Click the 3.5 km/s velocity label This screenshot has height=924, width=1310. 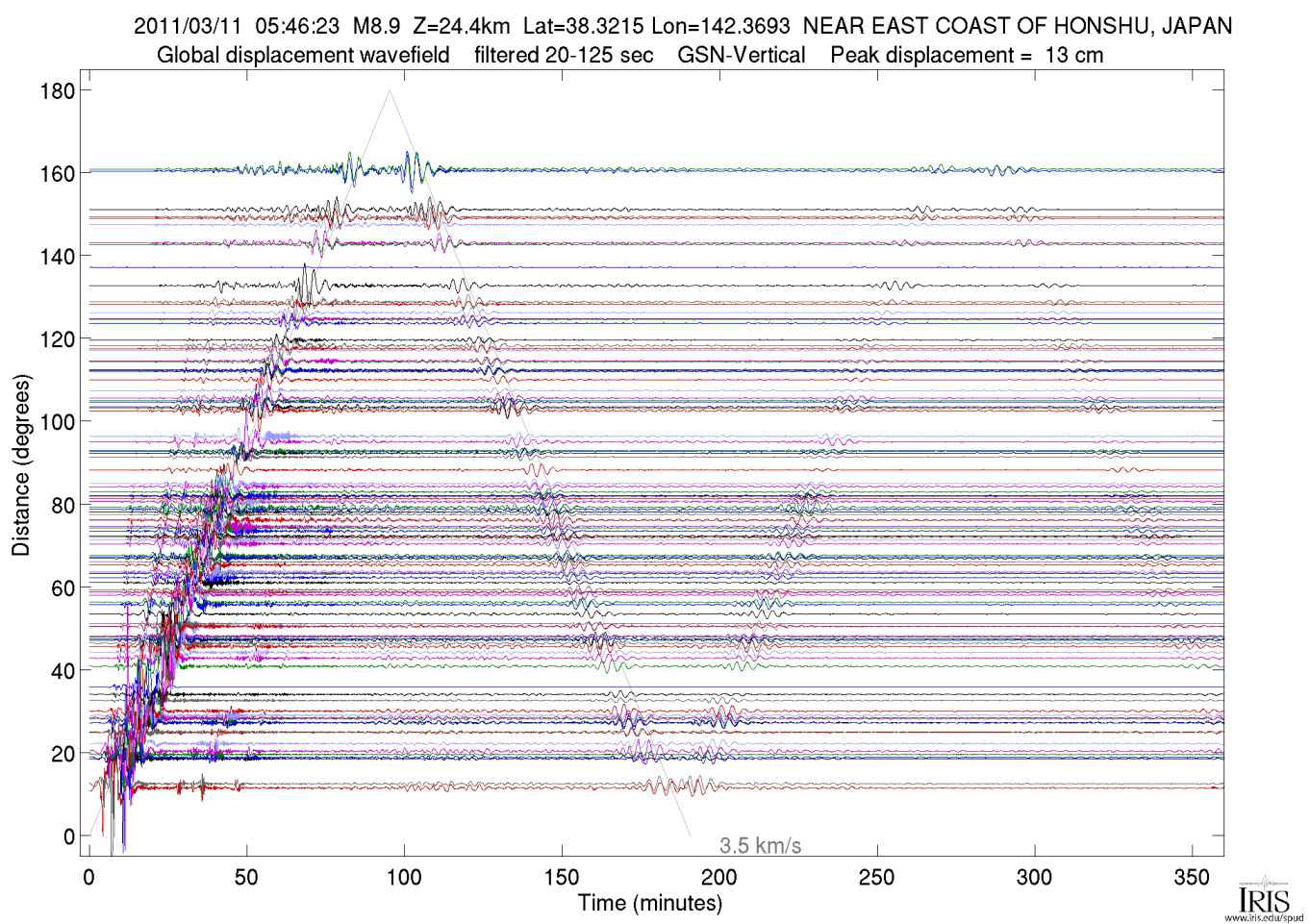[760, 846]
